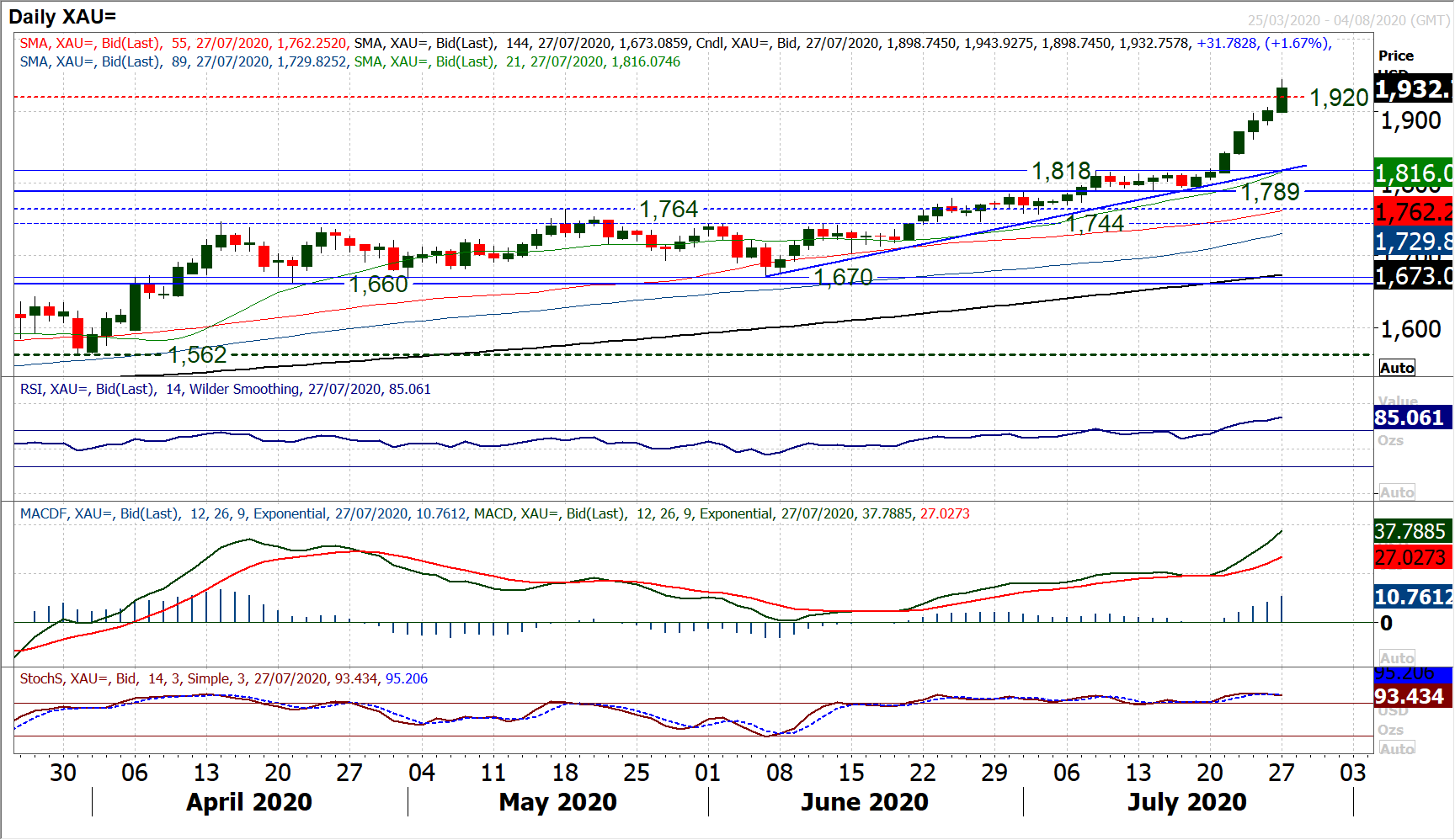Screen dimensions: 1455x840
Task: Click the RSI 85.061 value tag
Action: [1411, 417]
